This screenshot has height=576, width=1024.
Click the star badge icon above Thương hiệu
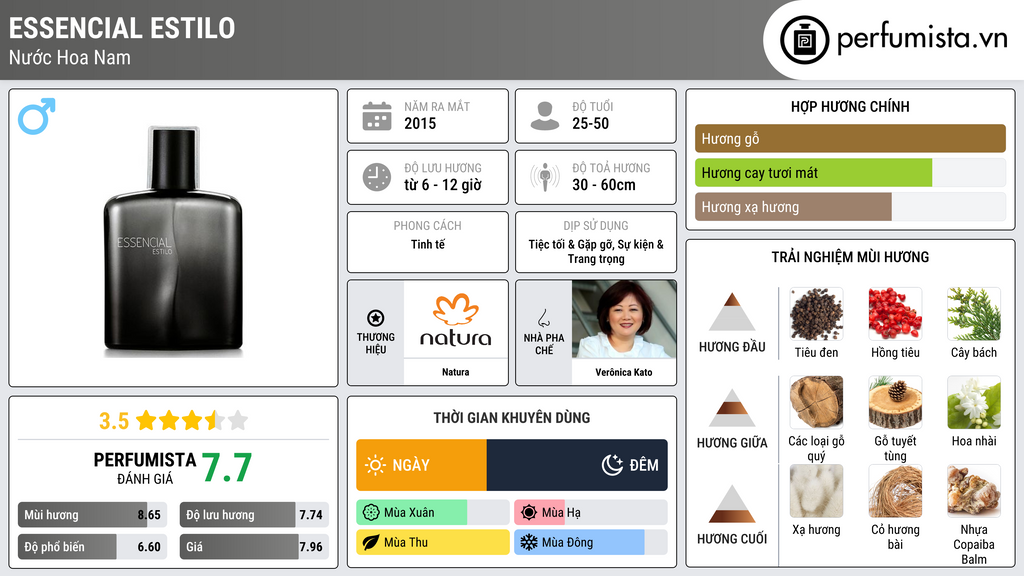tap(376, 318)
